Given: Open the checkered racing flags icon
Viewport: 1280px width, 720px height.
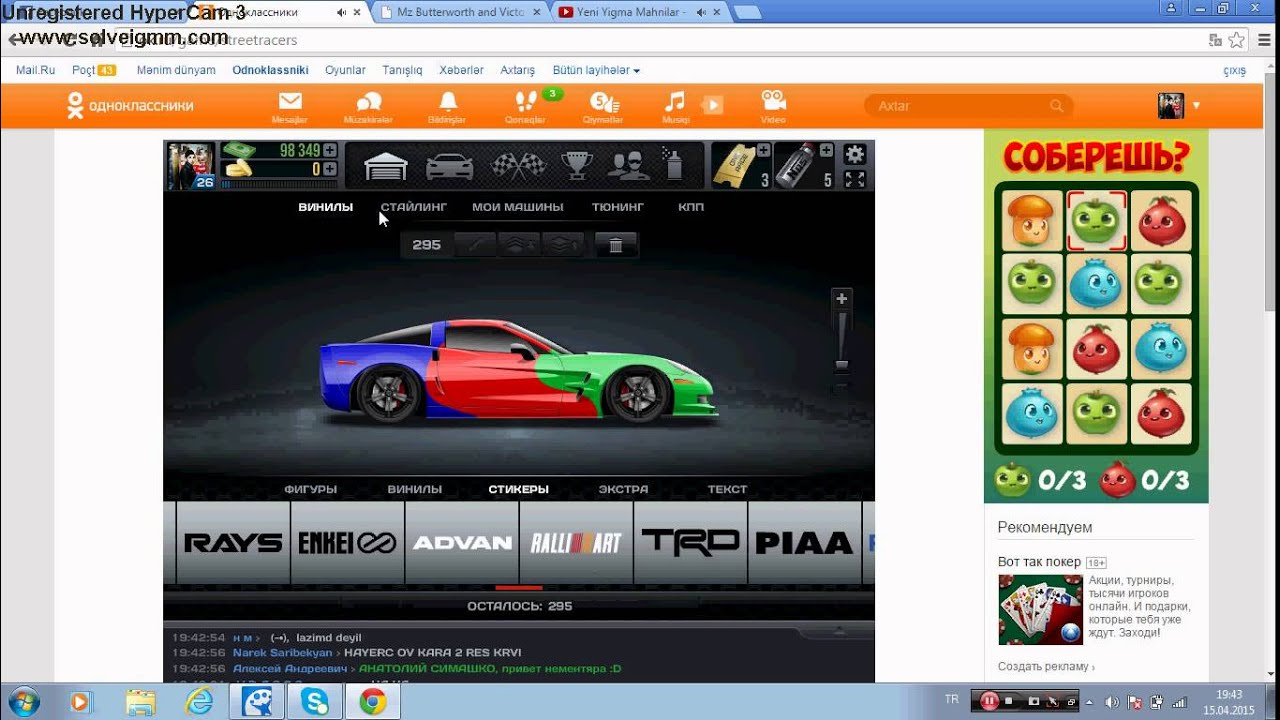Looking at the screenshot, I should pos(517,165).
